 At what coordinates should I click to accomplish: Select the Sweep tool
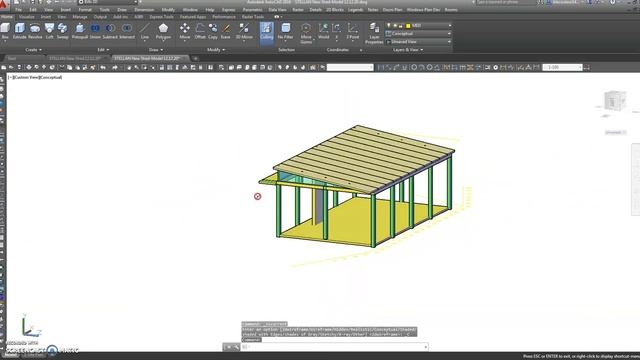[62, 31]
